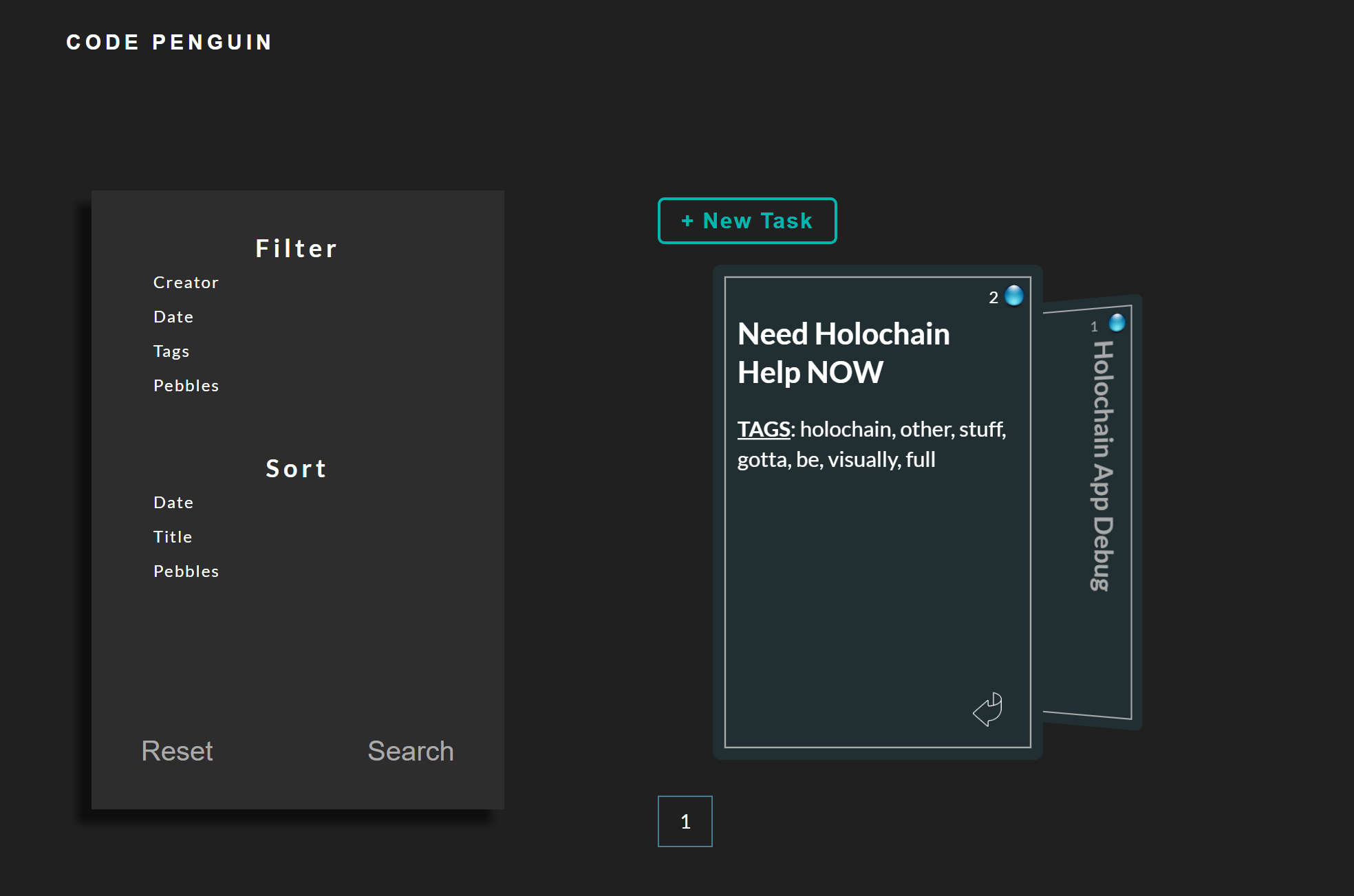Go to page 1 in pagination

[685, 821]
